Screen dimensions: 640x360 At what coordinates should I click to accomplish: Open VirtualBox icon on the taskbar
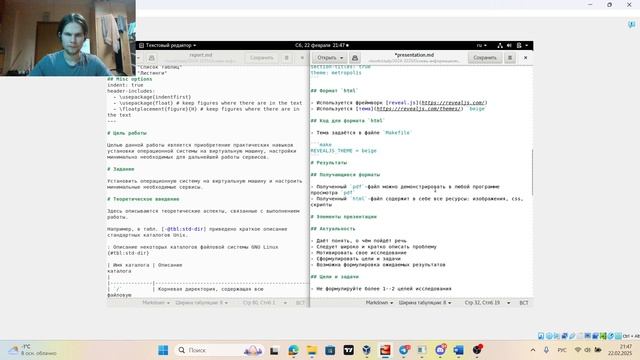(x=367, y=350)
